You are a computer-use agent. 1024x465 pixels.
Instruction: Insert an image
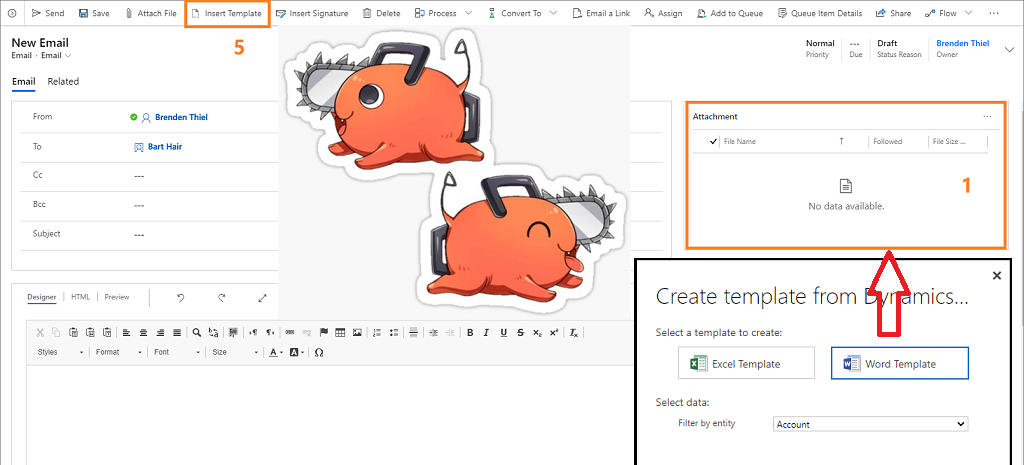point(357,332)
